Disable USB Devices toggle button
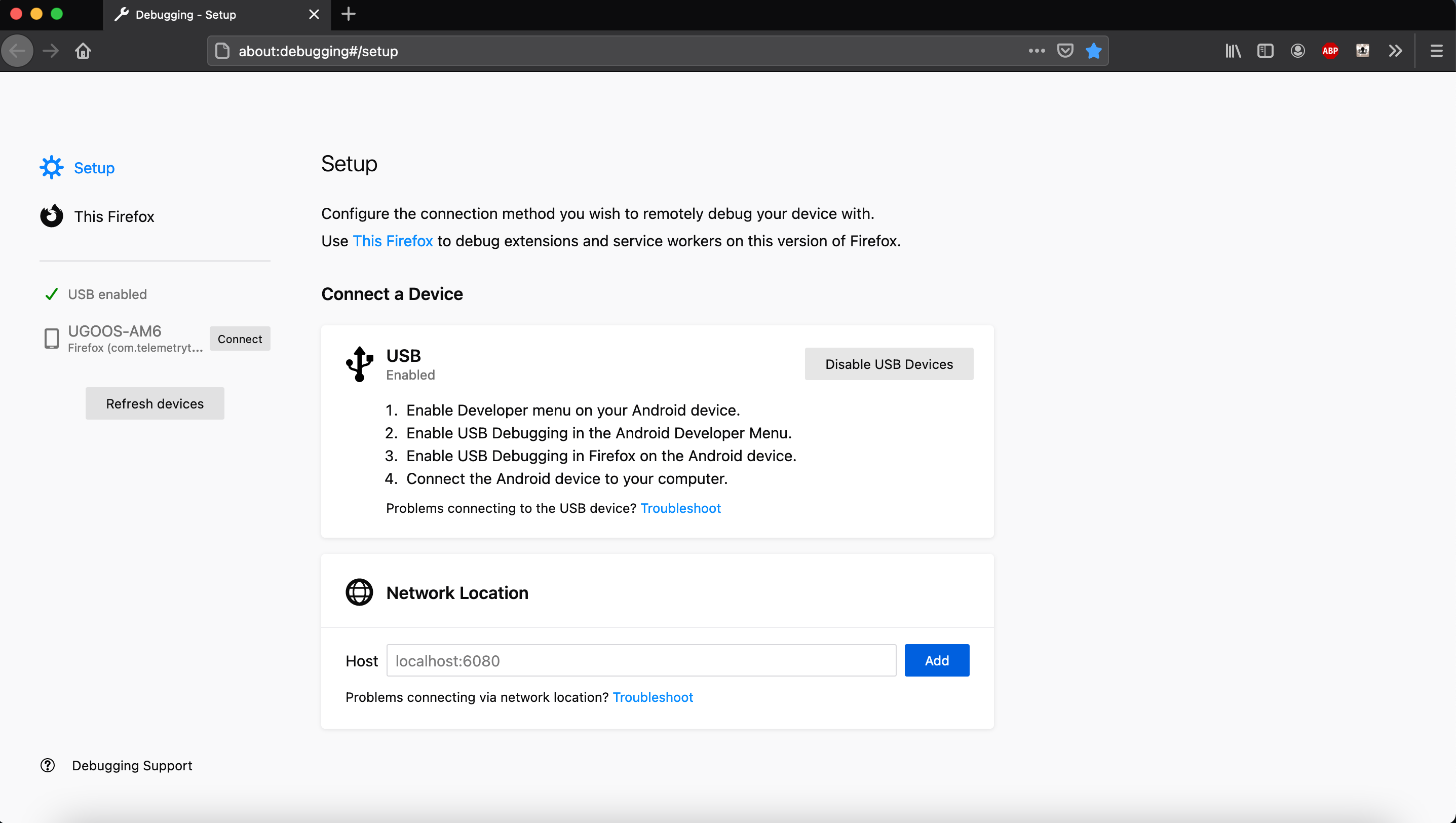The image size is (1456, 823). pos(889,364)
